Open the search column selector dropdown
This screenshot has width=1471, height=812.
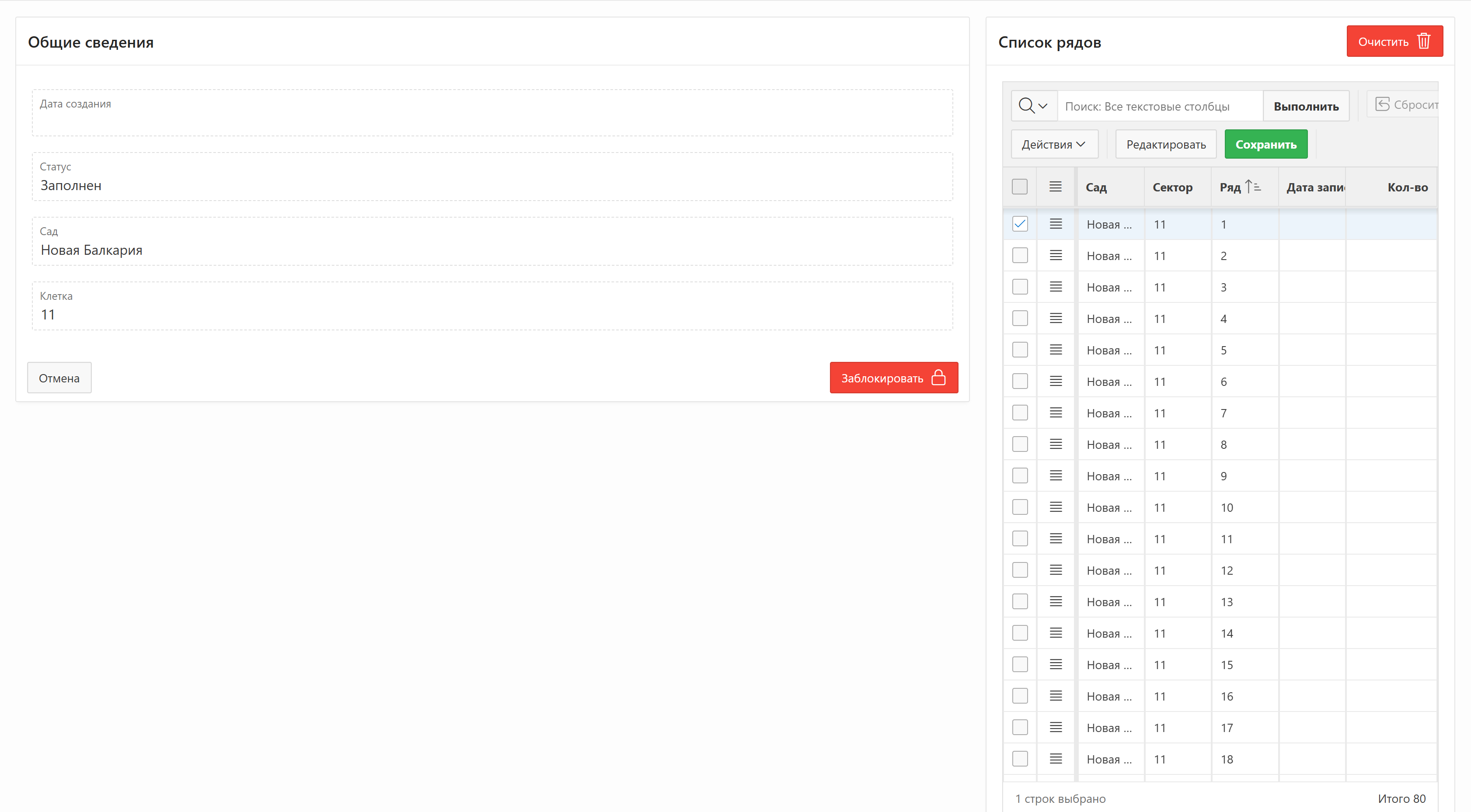(1034, 106)
